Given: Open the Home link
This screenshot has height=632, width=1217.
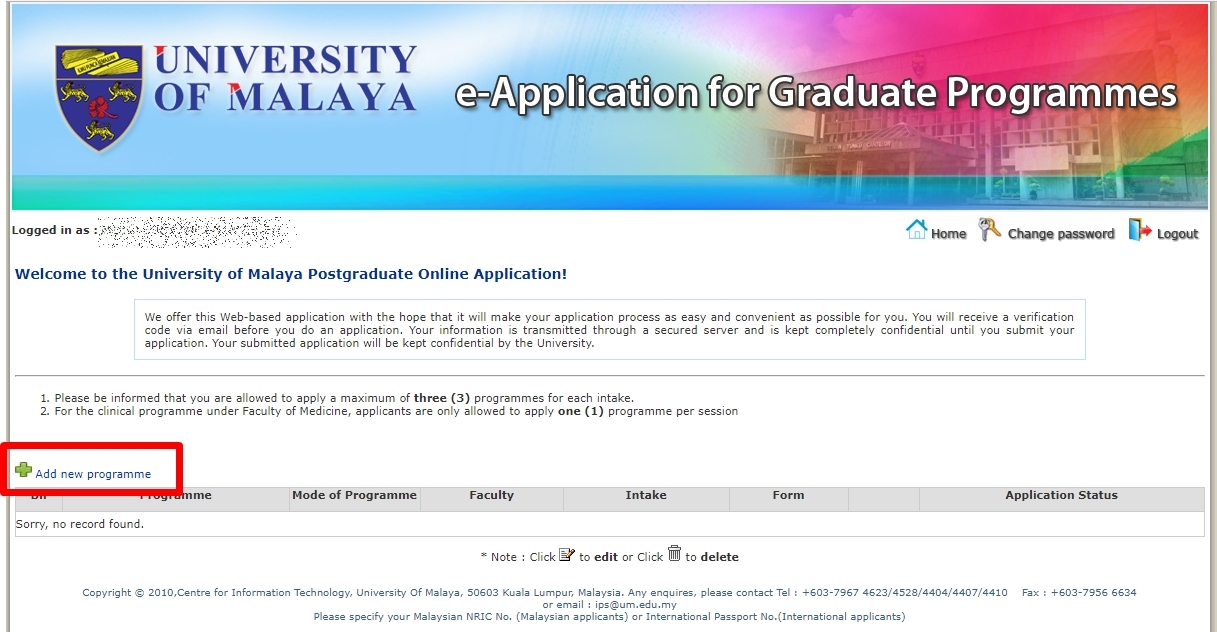Looking at the screenshot, I should 948,234.
